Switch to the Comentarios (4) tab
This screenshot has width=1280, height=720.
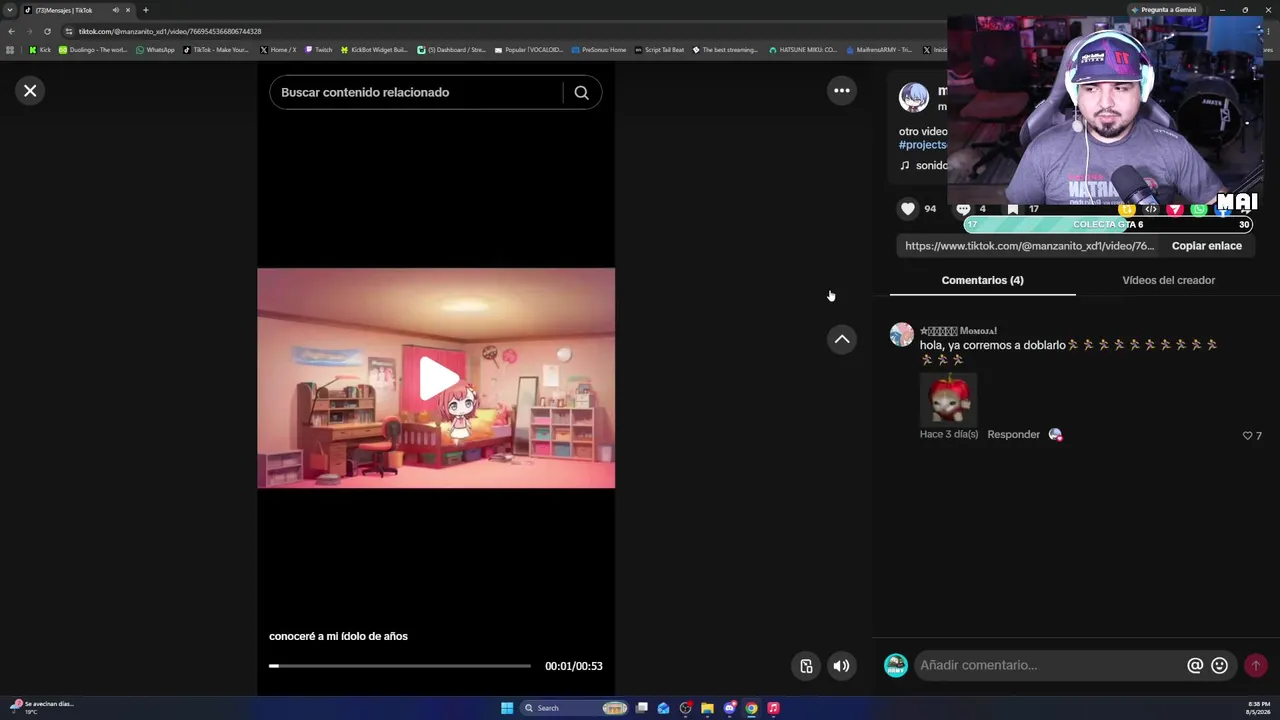coord(982,280)
